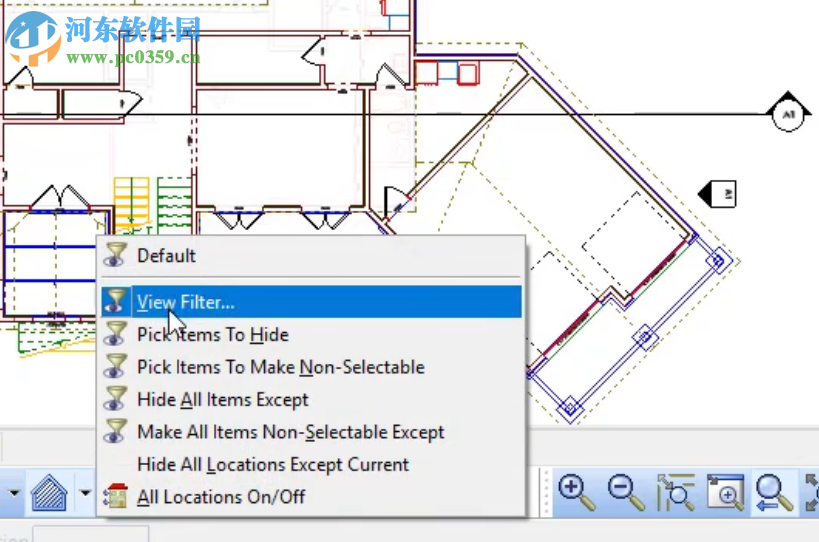819x542 pixels.
Task: Select the green staircase in the floor plan
Action: [x=174, y=205]
